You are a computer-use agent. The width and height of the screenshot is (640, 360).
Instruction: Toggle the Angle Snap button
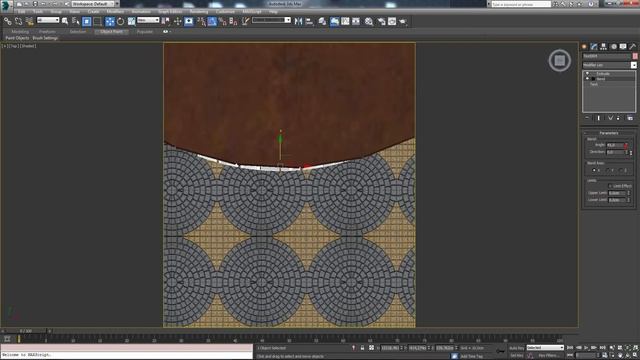click(x=212, y=21)
